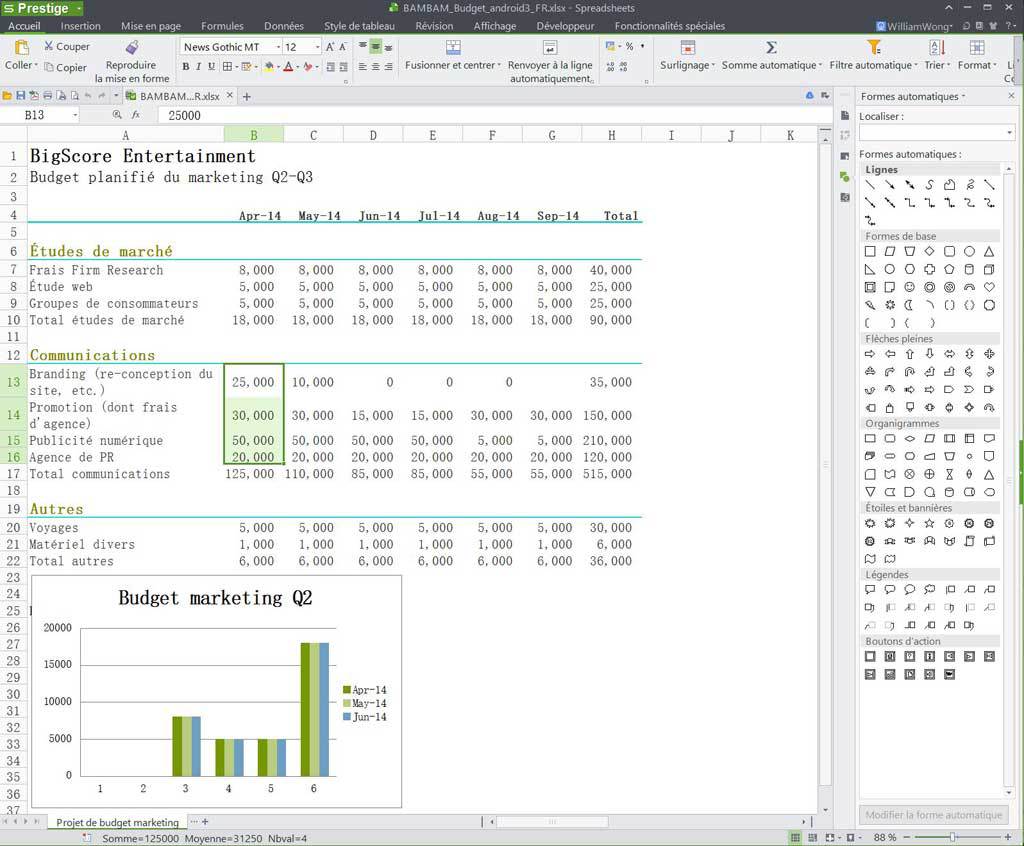Click the fx insert function icon
This screenshot has height=846, width=1024.
pyautogui.click(x=136, y=115)
